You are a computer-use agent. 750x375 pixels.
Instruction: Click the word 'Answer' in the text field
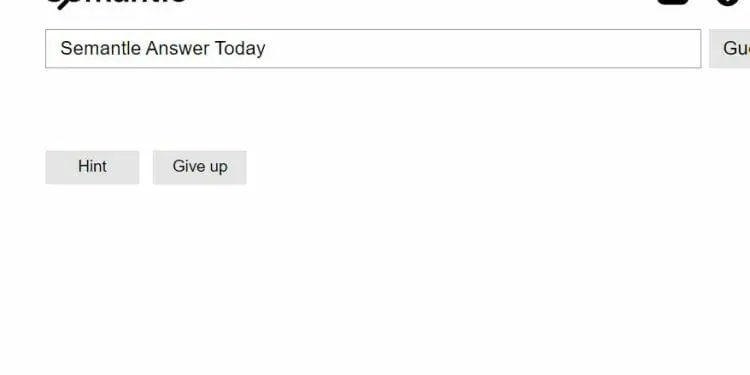177,49
